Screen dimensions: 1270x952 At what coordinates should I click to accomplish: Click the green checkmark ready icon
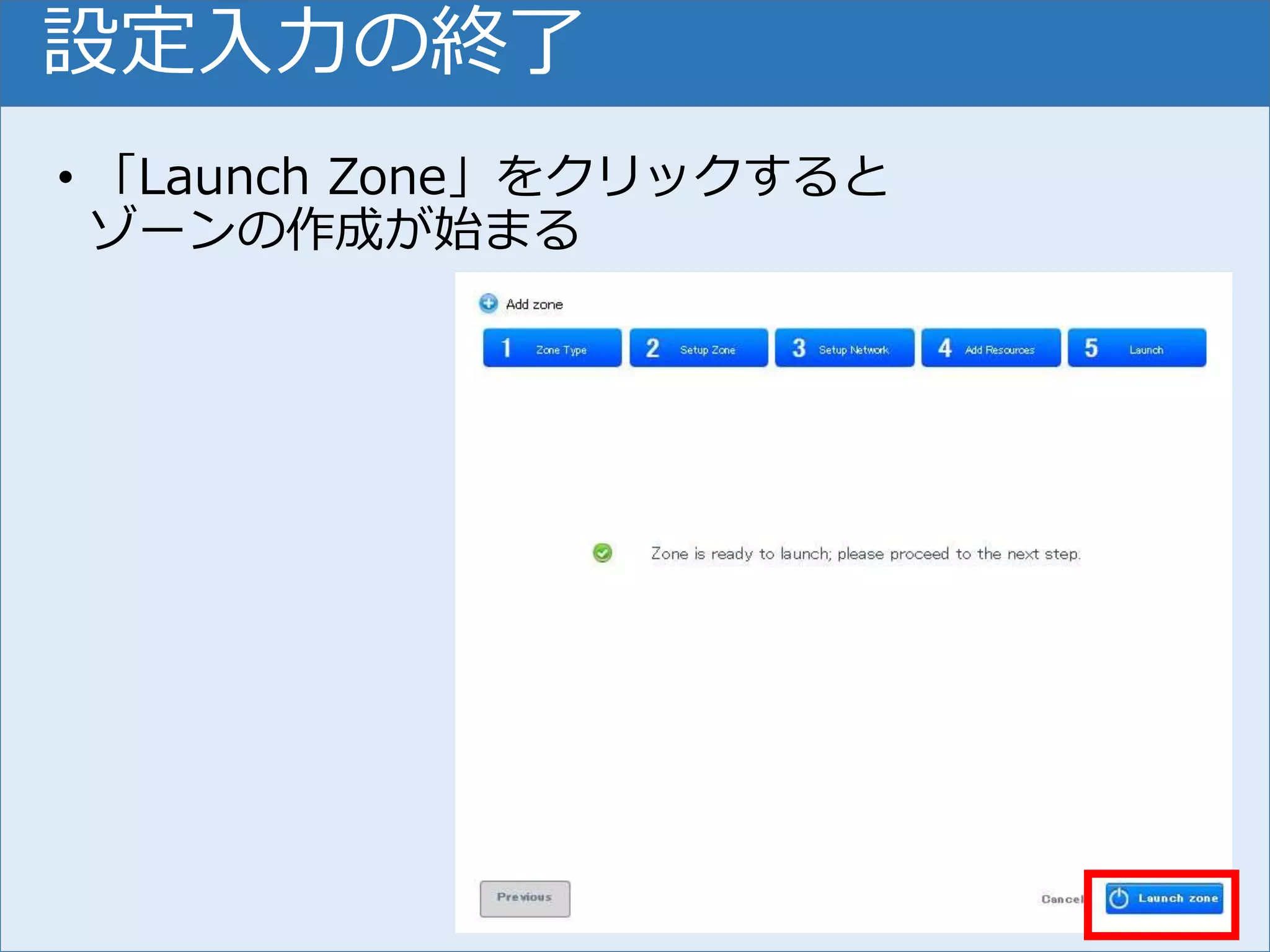coord(602,552)
